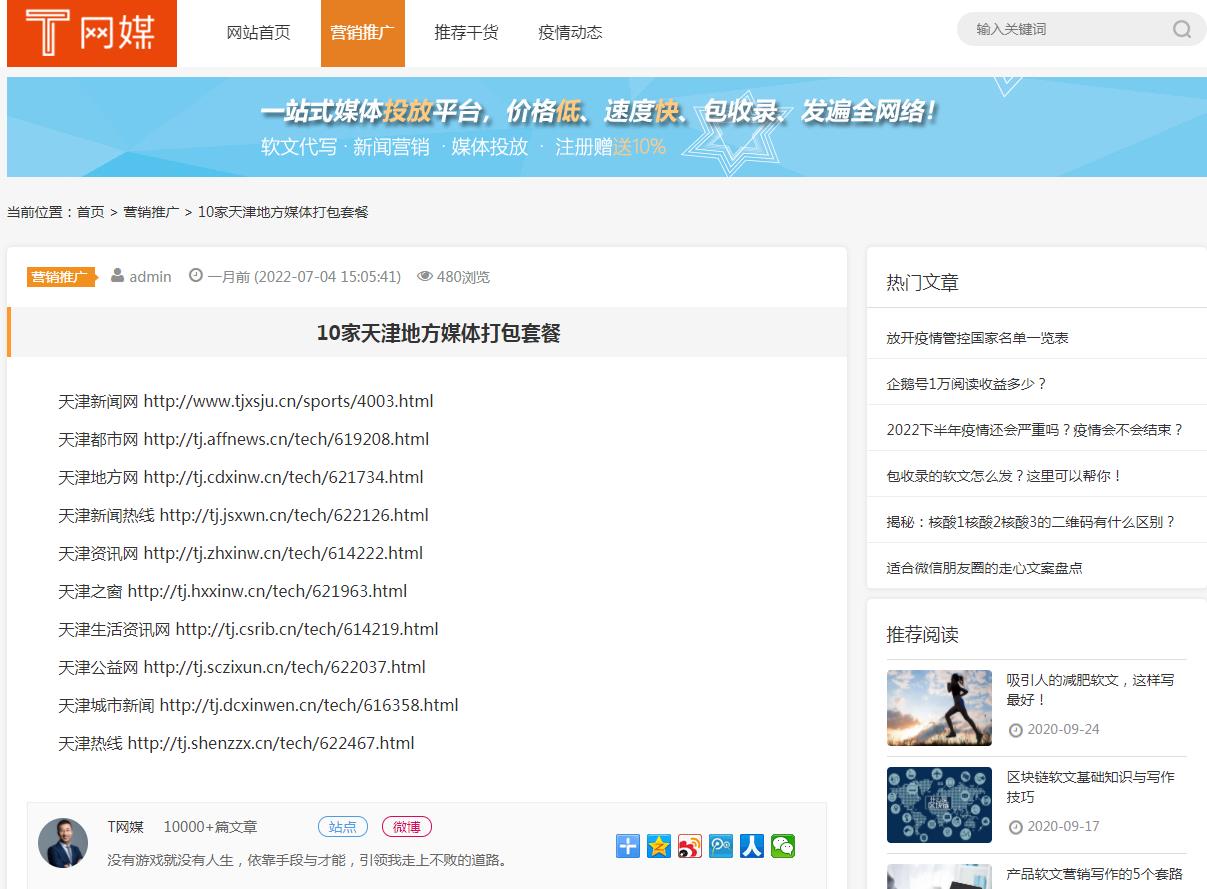Click the 天津新闻热线 jsxwn.cn line
The height and width of the screenshot is (889, 1207).
(243, 515)
